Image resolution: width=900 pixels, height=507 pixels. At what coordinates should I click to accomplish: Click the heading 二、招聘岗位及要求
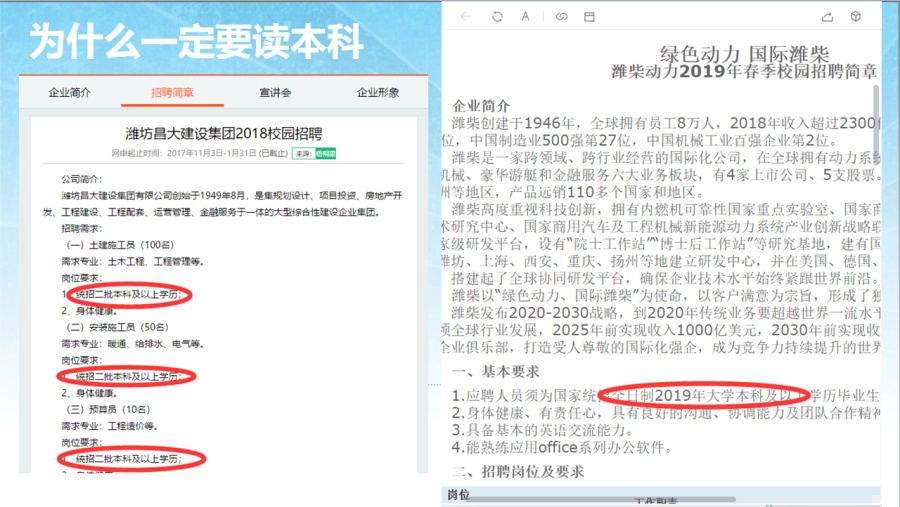point(518,471)
